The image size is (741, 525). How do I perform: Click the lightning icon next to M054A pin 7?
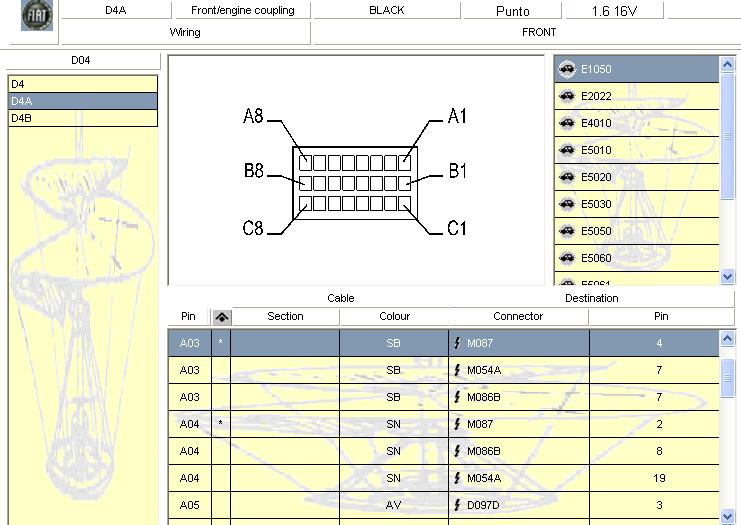(457, 370)
